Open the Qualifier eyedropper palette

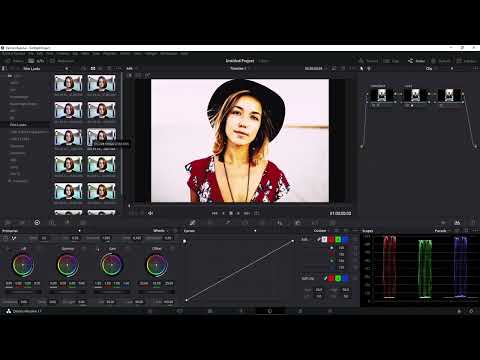click(x=228, y=222)
